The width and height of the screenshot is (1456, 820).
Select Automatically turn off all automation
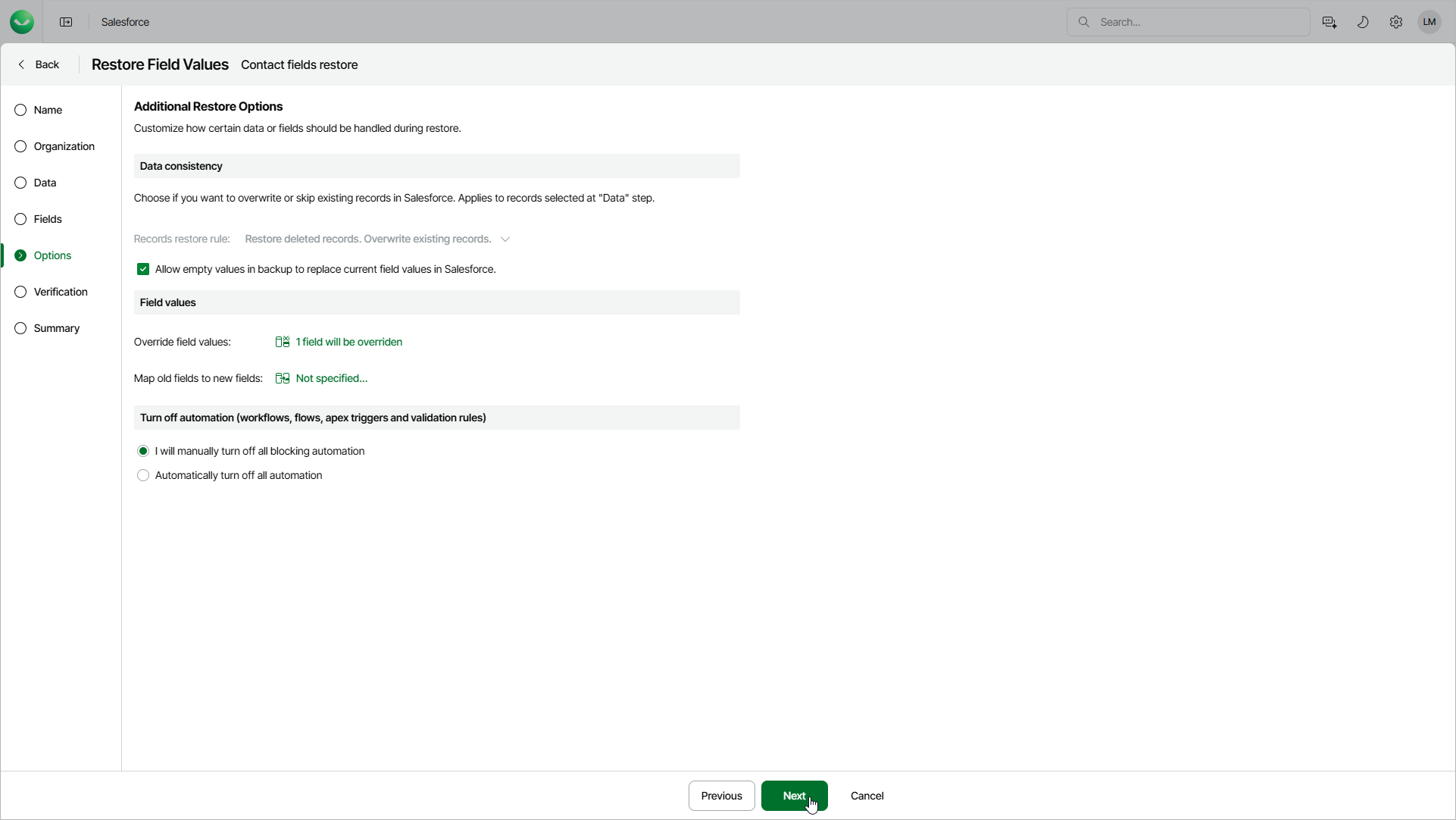[x=143, y=475]
